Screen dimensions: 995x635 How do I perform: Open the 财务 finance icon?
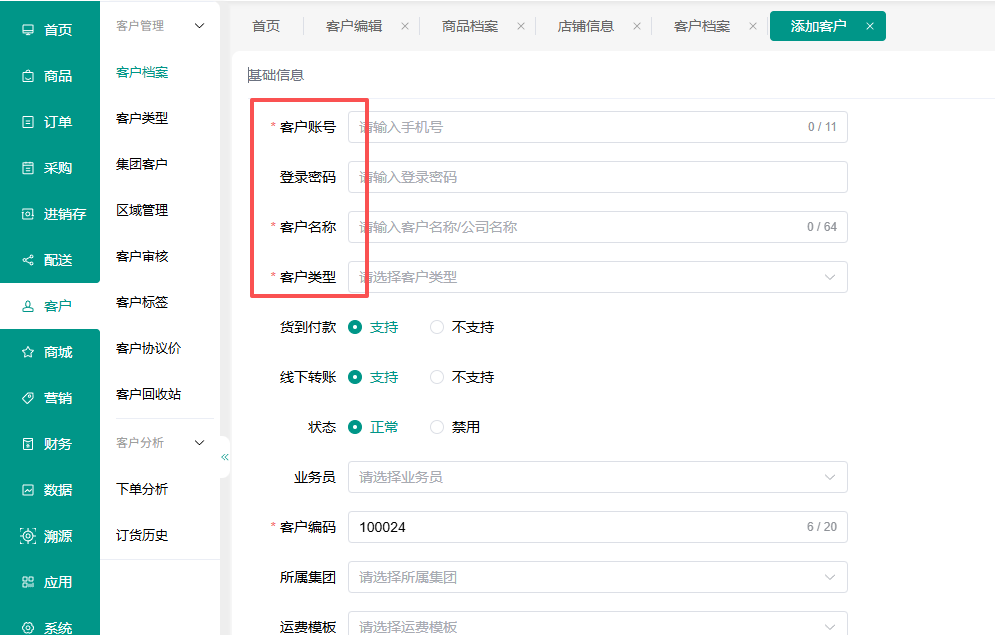[28, 444]
